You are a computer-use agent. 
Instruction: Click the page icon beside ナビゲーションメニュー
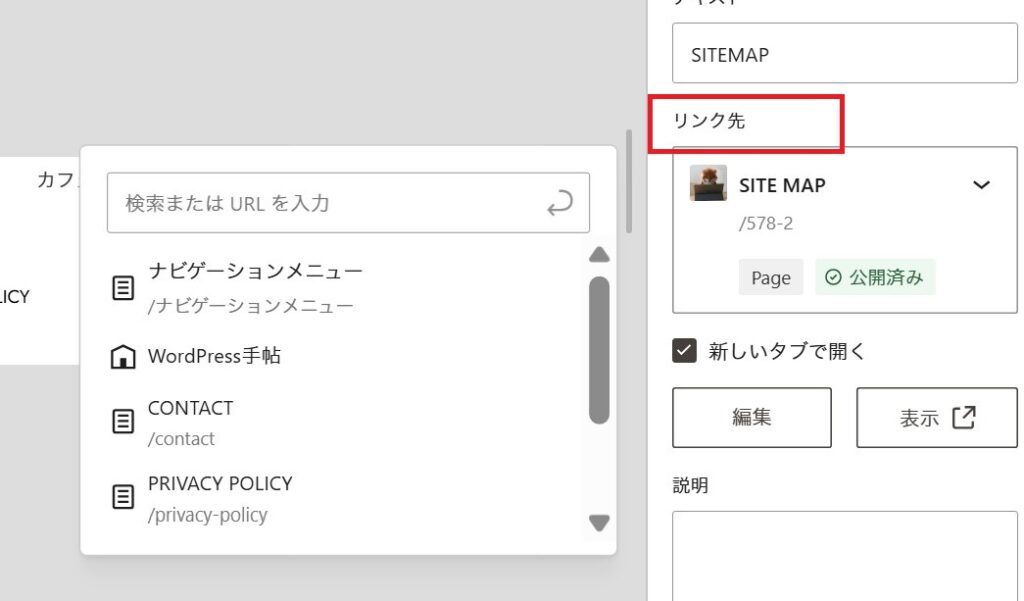(123, 287)
